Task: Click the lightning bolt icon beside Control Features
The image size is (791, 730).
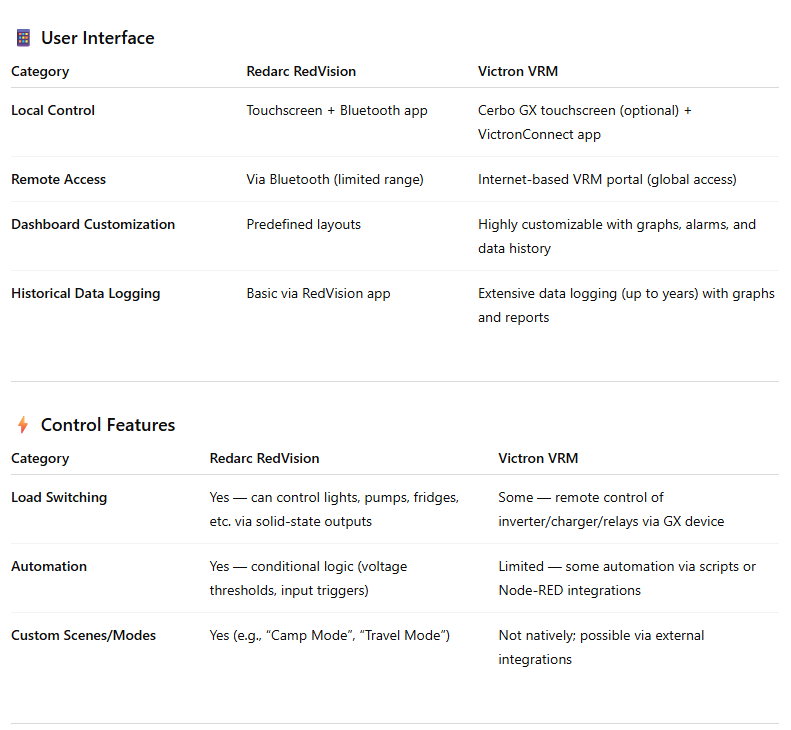Action: point(23,425)
